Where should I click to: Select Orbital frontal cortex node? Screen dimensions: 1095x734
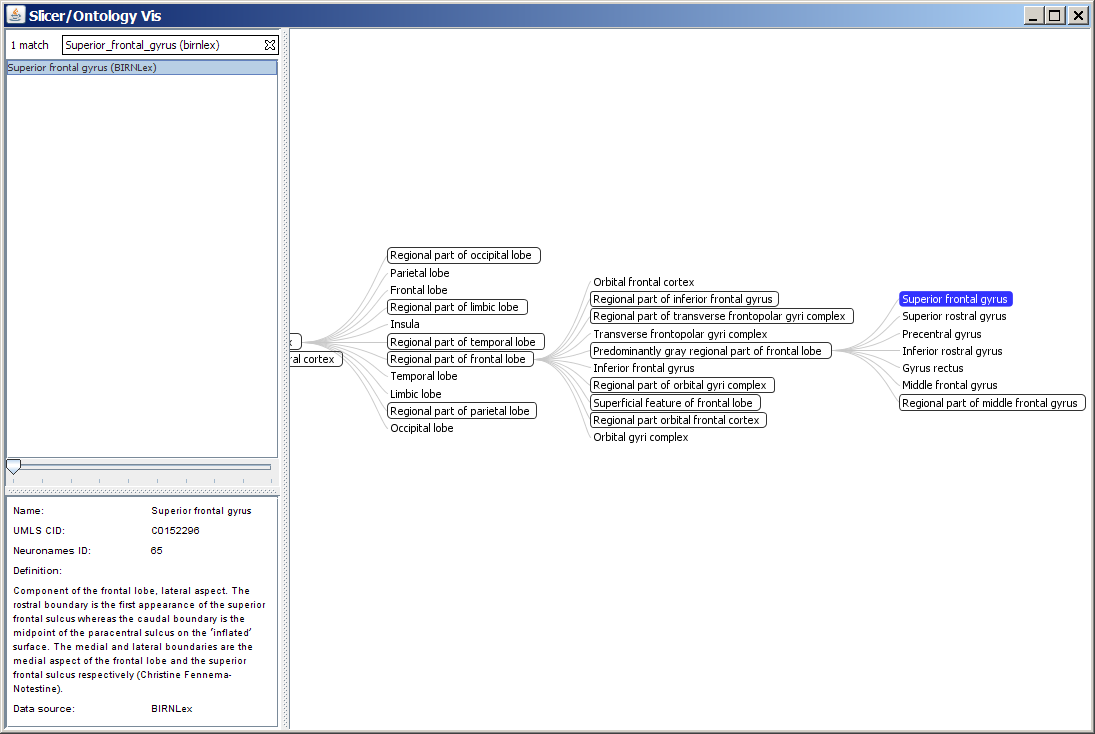(643, 282)
